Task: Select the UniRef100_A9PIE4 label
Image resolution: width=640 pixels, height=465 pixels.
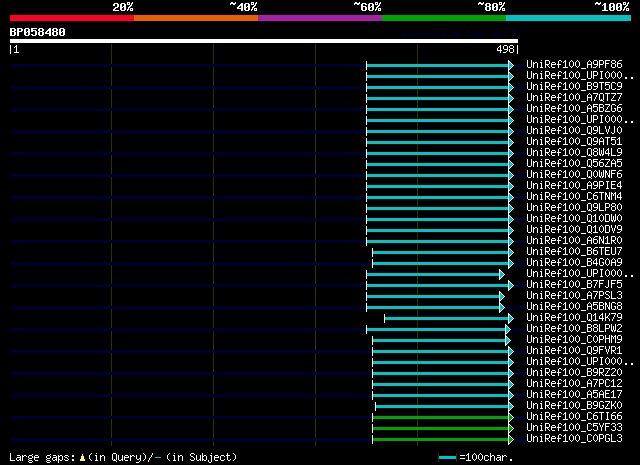Action: click(x=574, y=186)
